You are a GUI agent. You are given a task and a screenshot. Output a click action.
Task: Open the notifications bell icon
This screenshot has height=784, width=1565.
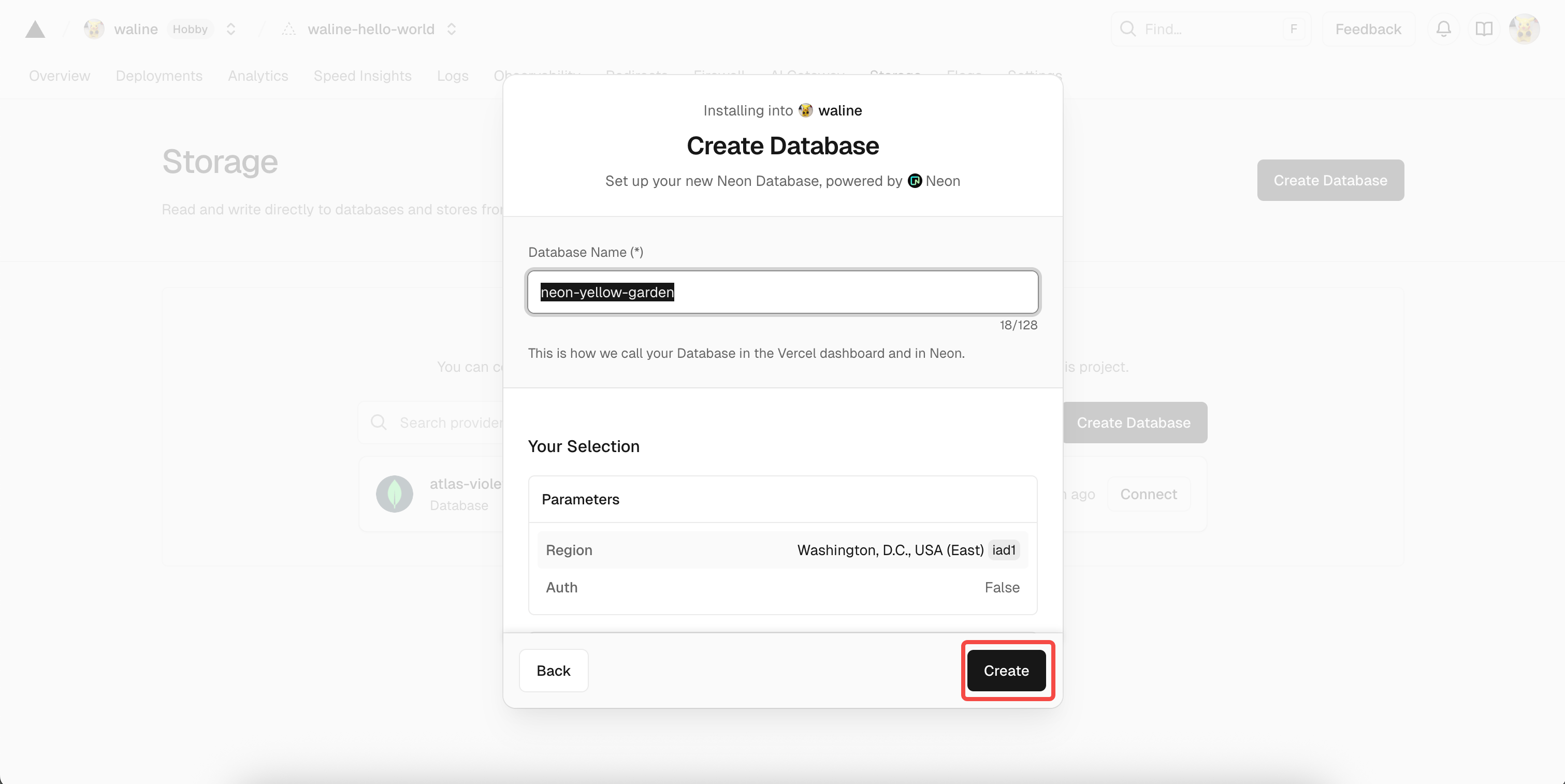tap(1443, 29)
